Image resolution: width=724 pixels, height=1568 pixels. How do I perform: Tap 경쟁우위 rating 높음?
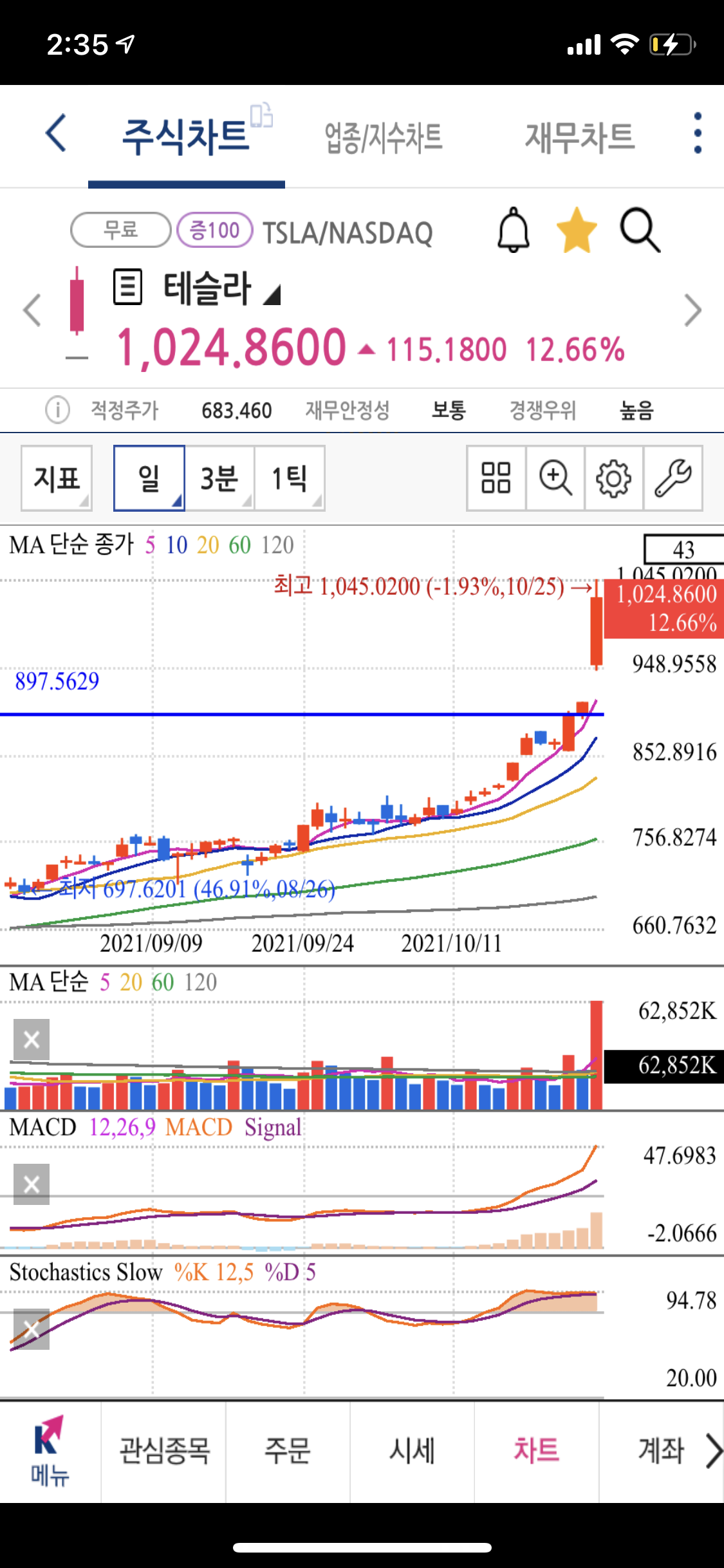click(636, 410)
